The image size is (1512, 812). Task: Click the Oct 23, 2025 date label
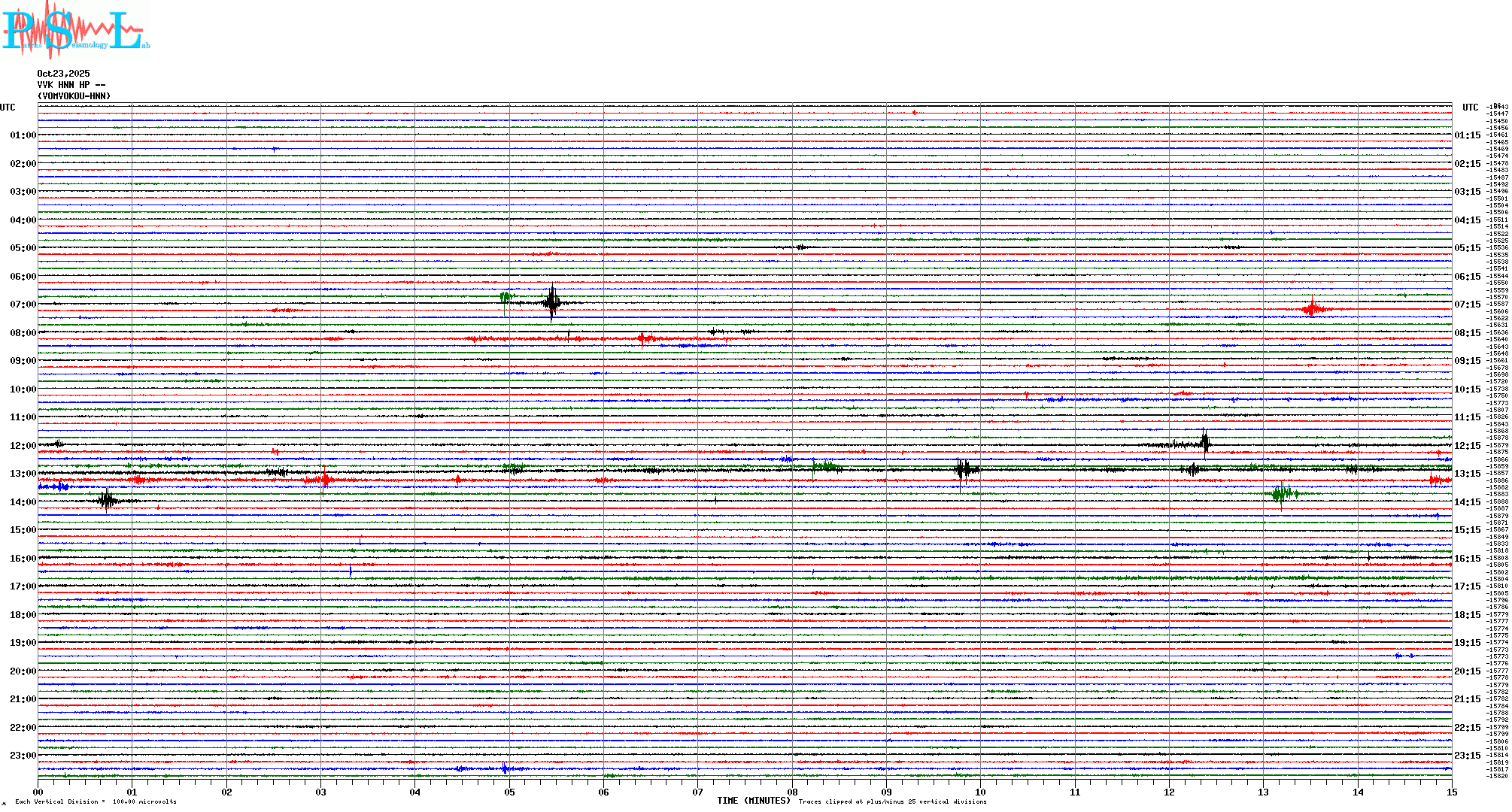point(63,74)
